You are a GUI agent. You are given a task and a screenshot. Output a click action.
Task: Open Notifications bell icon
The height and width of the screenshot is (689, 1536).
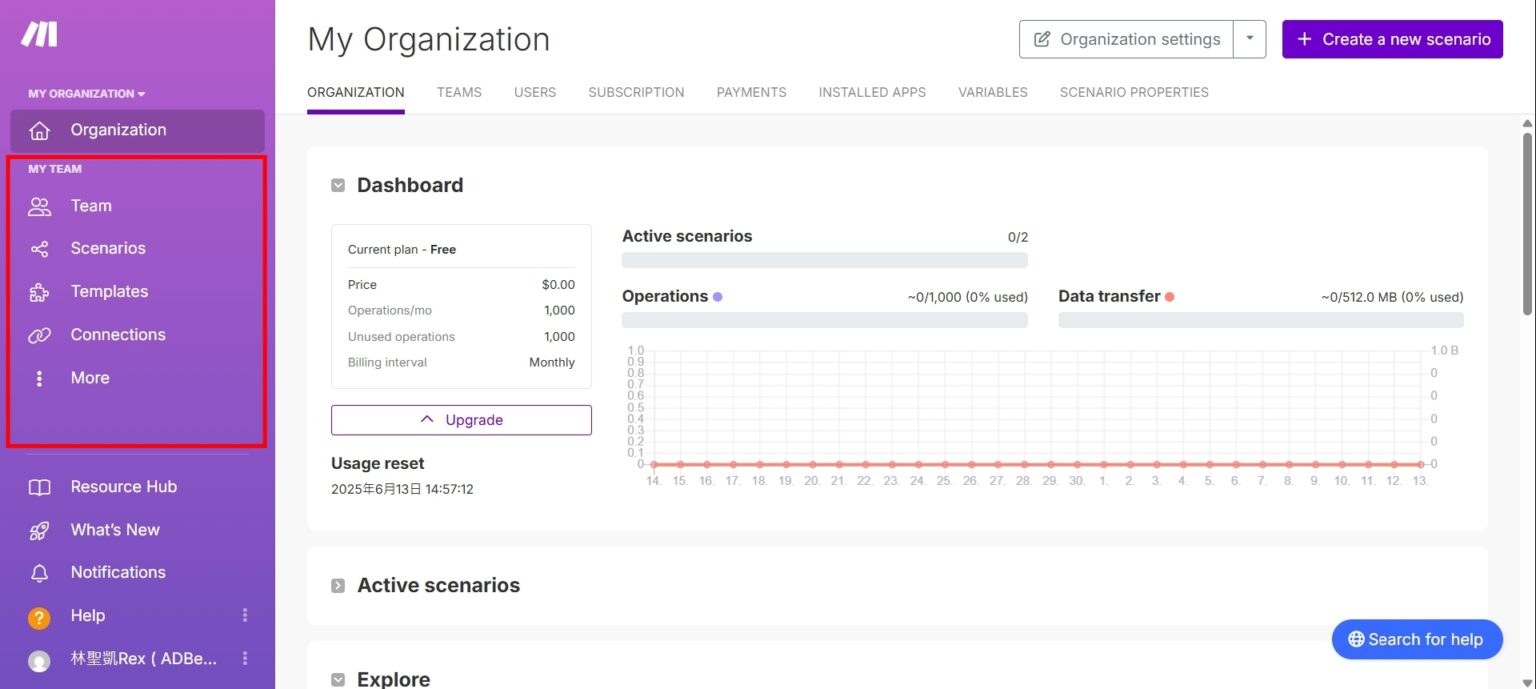point(39,573)
